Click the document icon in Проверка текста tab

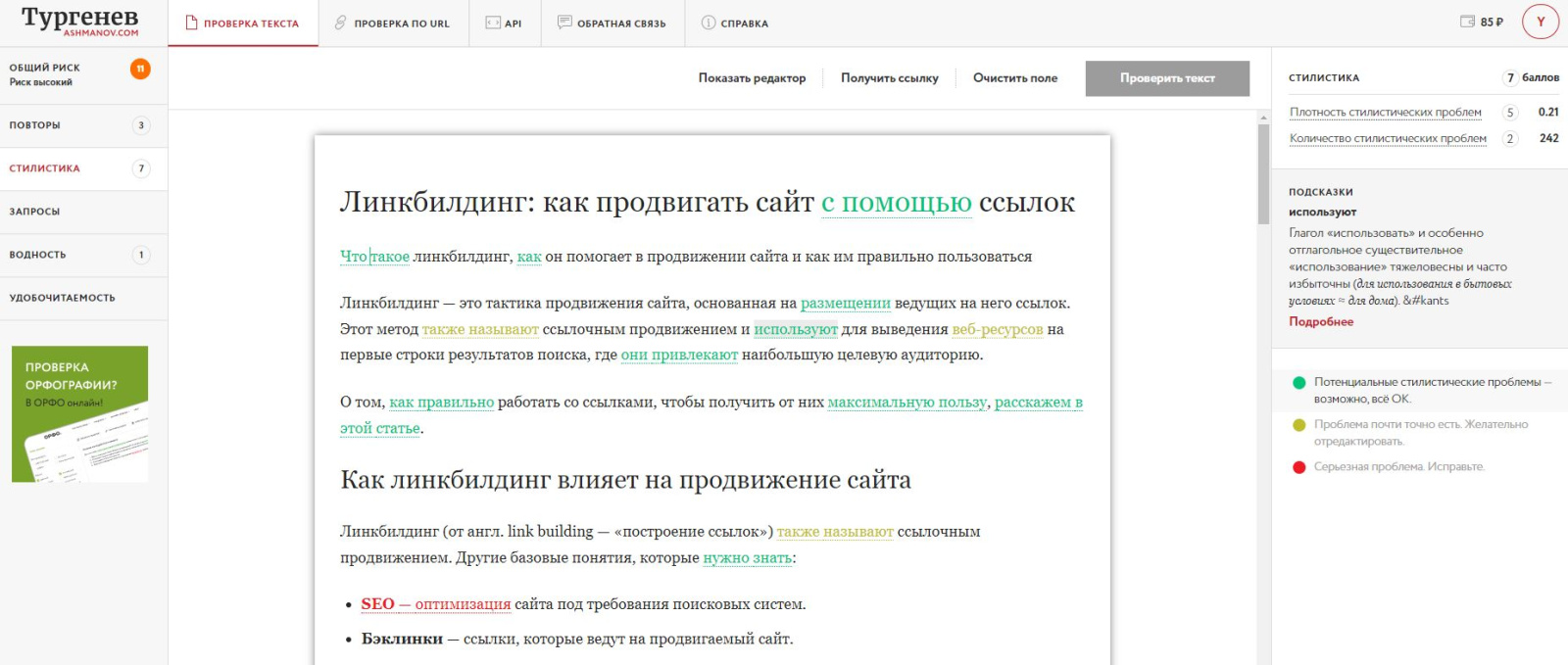coord(191,23)
